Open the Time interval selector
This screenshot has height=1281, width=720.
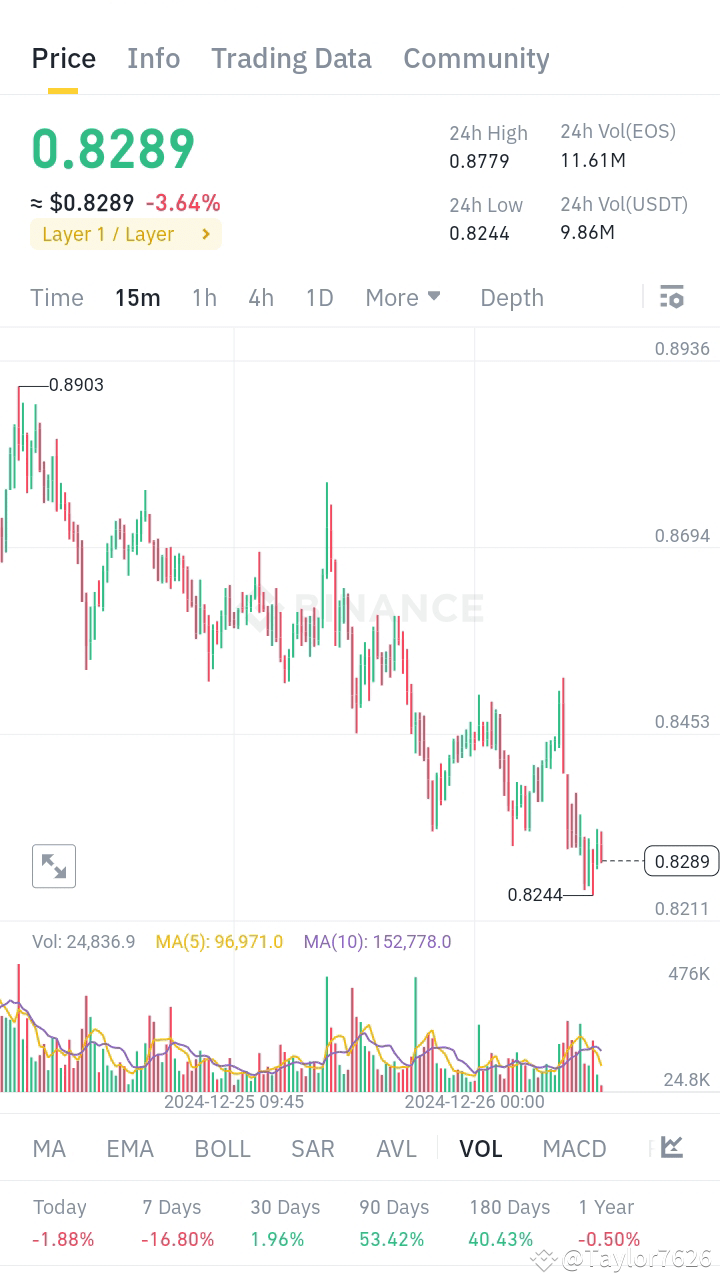coord(56,297)
